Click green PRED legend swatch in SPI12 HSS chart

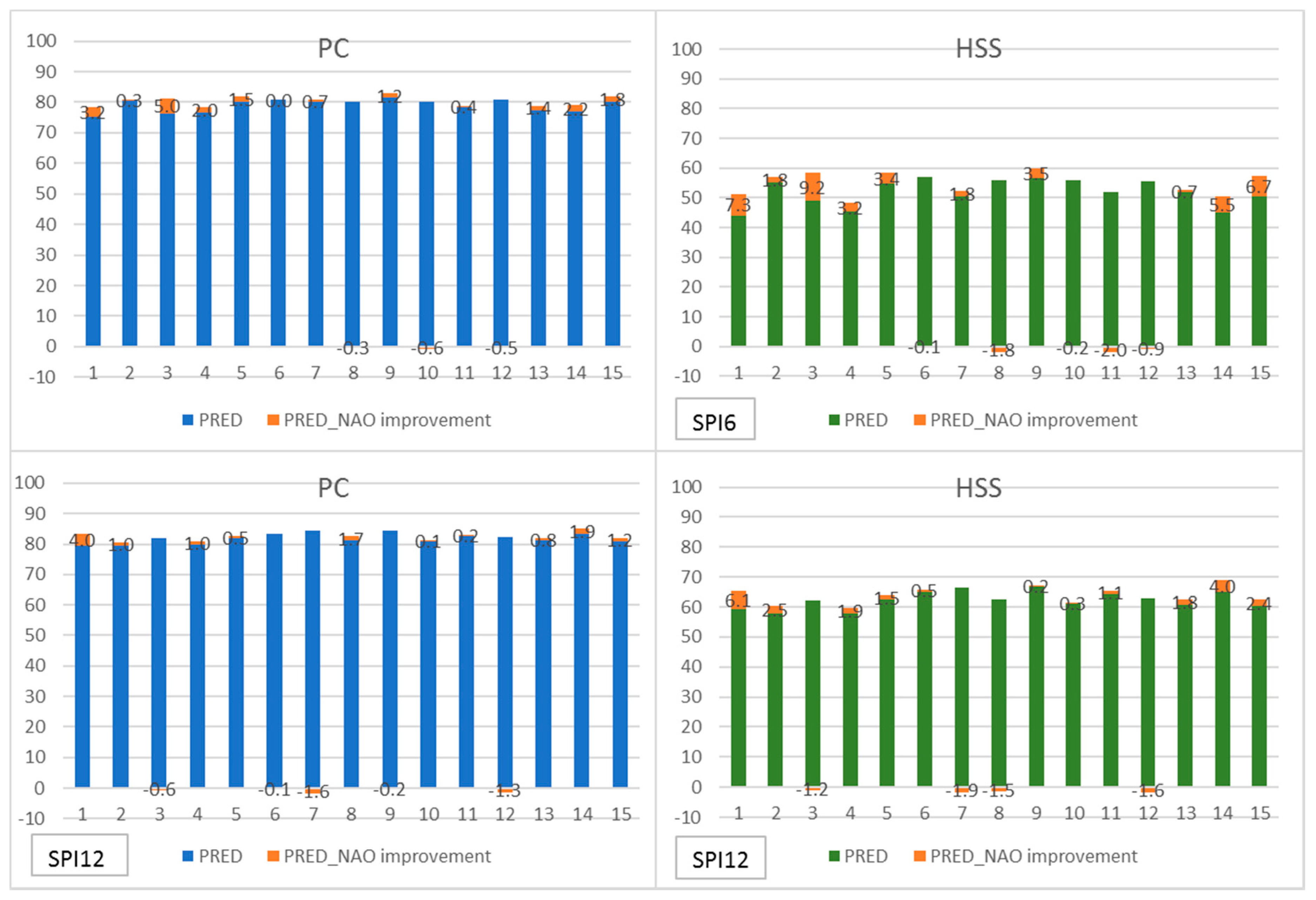tap(834, 856)
